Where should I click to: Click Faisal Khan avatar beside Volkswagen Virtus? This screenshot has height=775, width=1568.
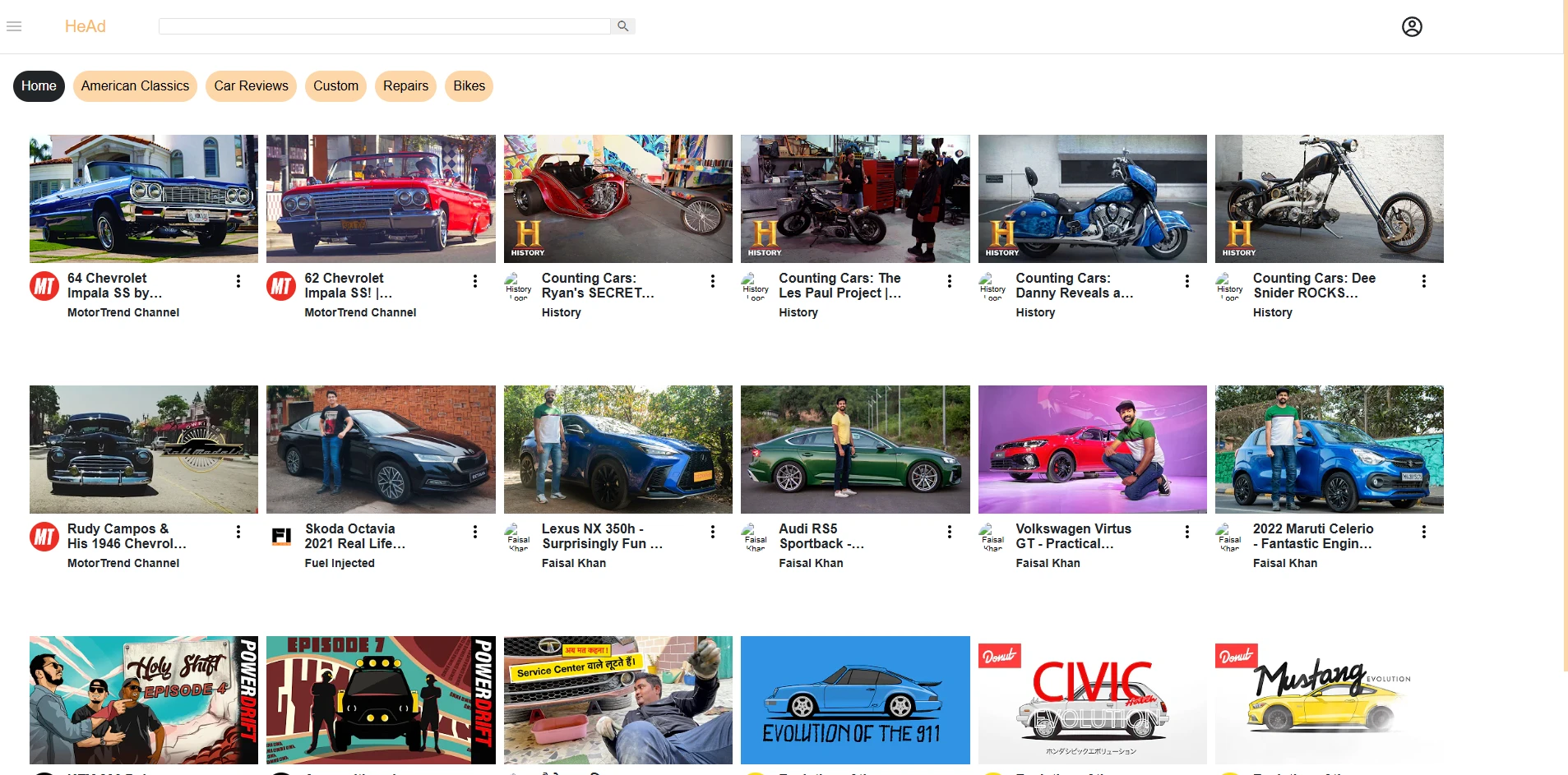(992, 537)
